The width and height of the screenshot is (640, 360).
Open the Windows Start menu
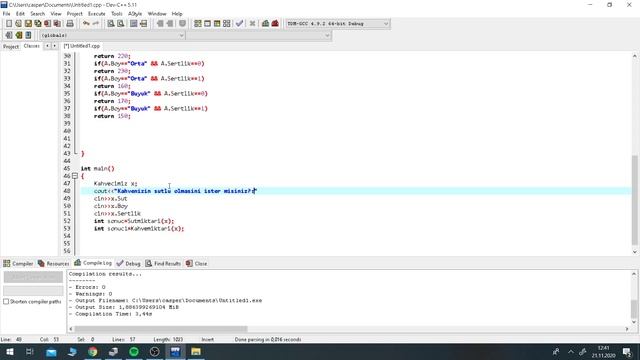10,352
